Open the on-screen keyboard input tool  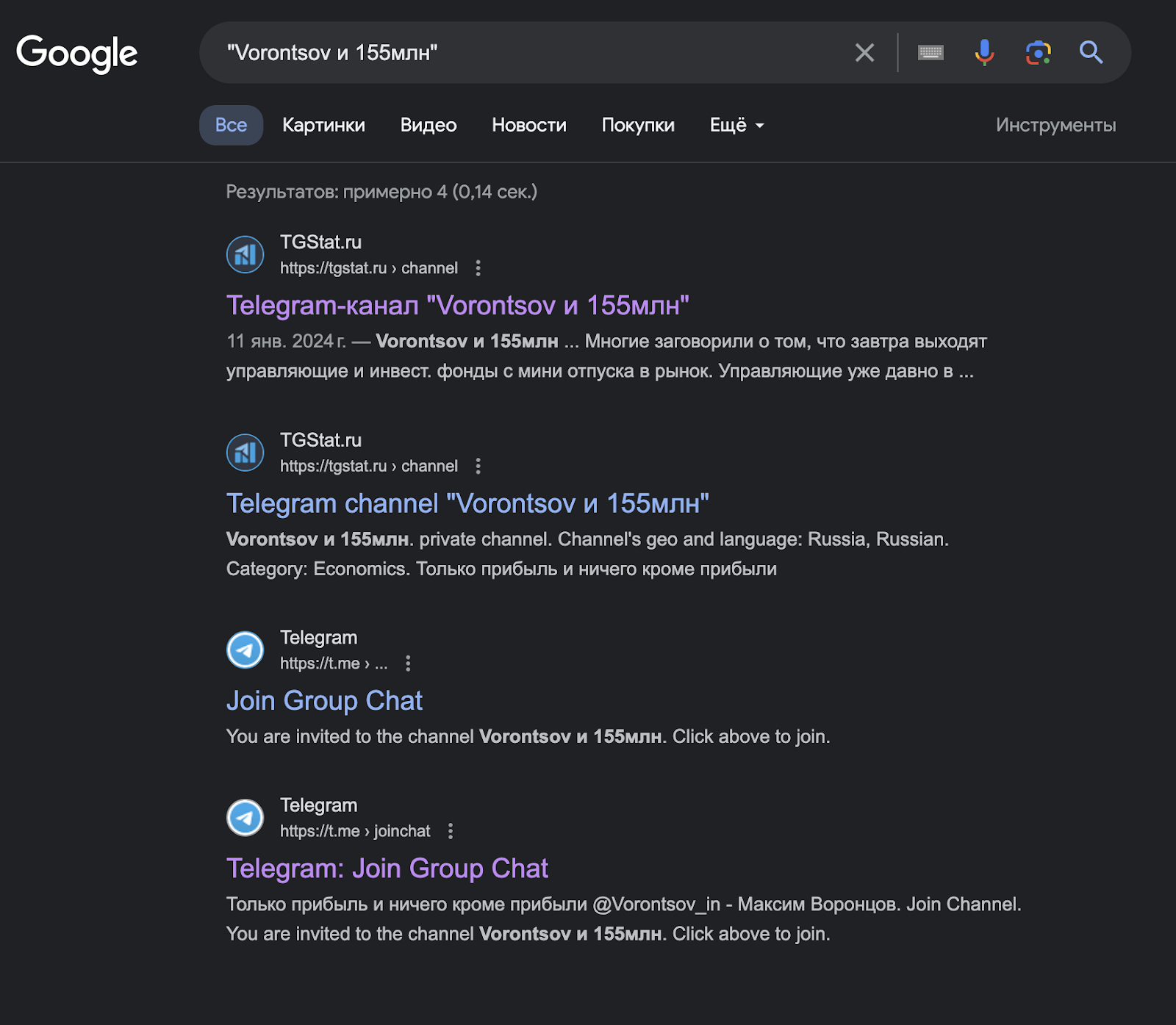(x=931, y=52)
